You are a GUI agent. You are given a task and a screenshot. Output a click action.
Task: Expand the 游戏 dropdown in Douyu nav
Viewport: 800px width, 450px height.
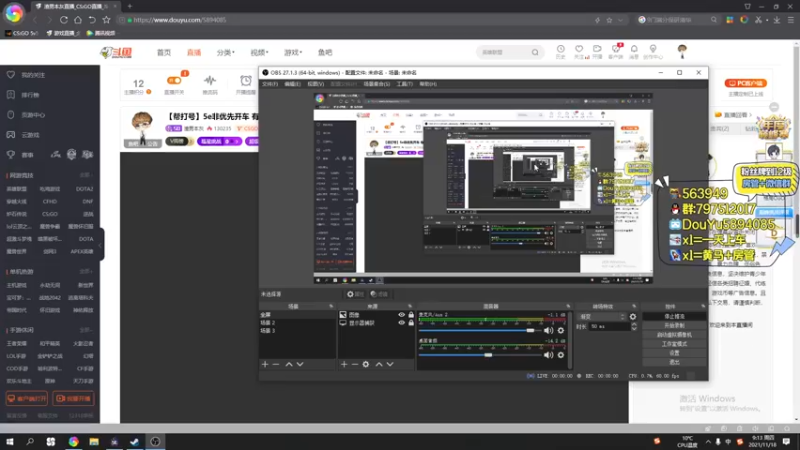pos(293,53)
